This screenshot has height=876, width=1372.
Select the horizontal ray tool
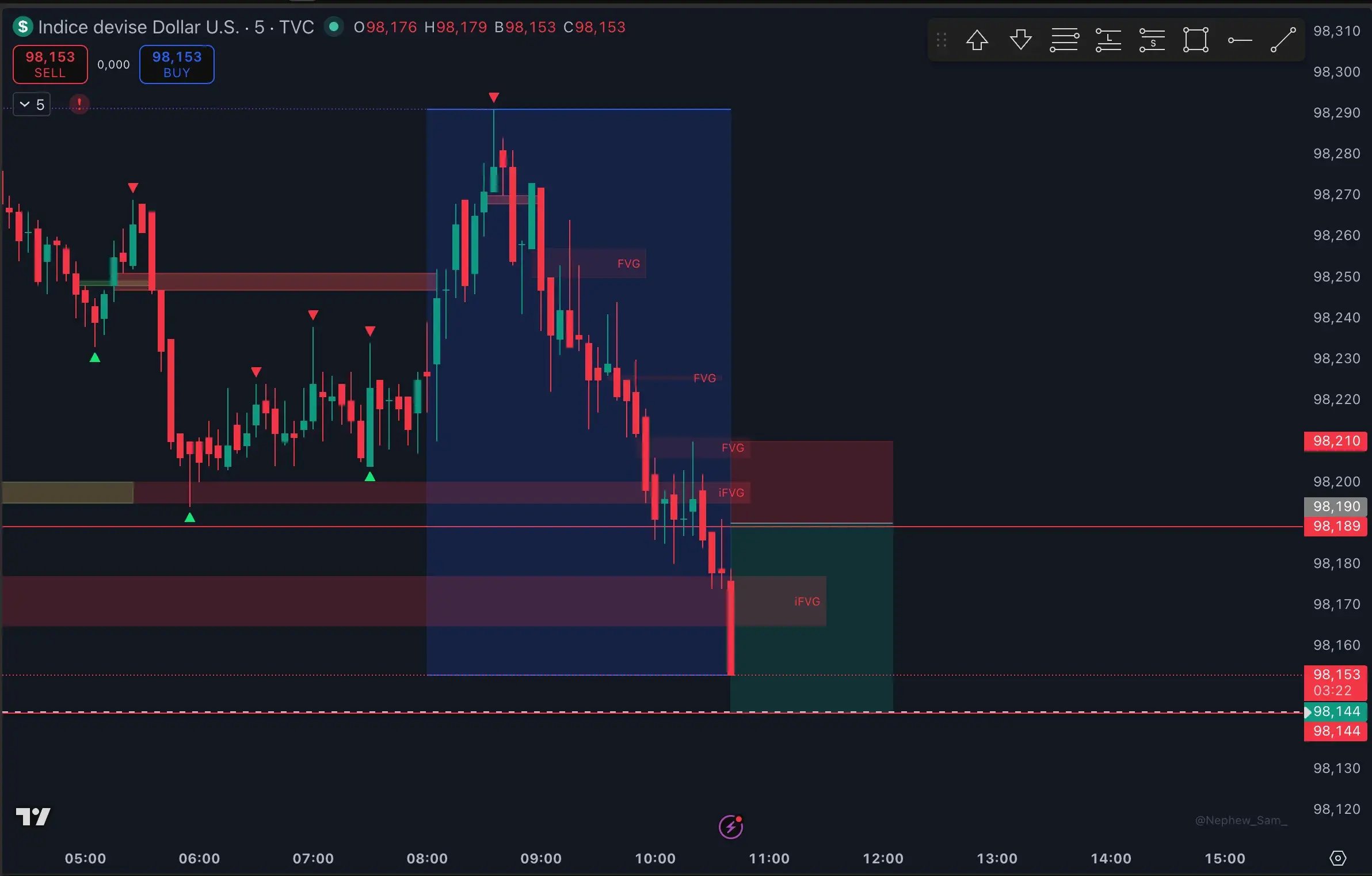1240,40
